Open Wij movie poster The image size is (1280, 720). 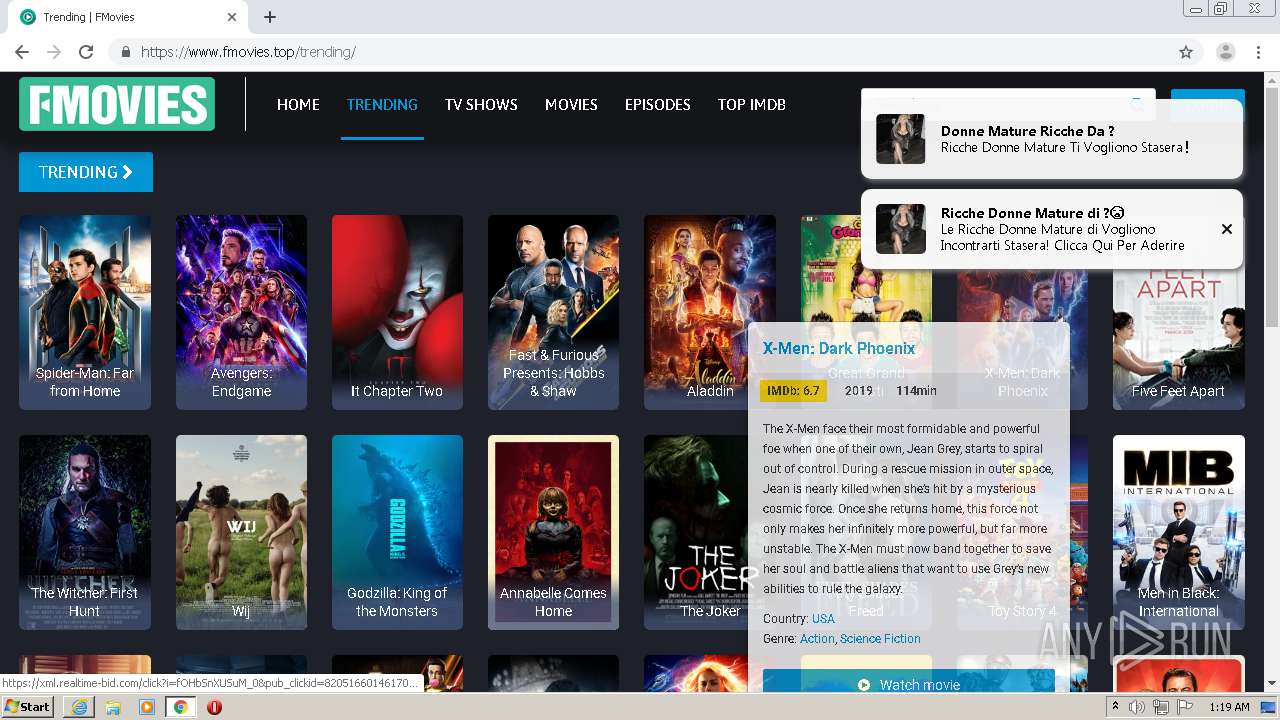[241, 532]
